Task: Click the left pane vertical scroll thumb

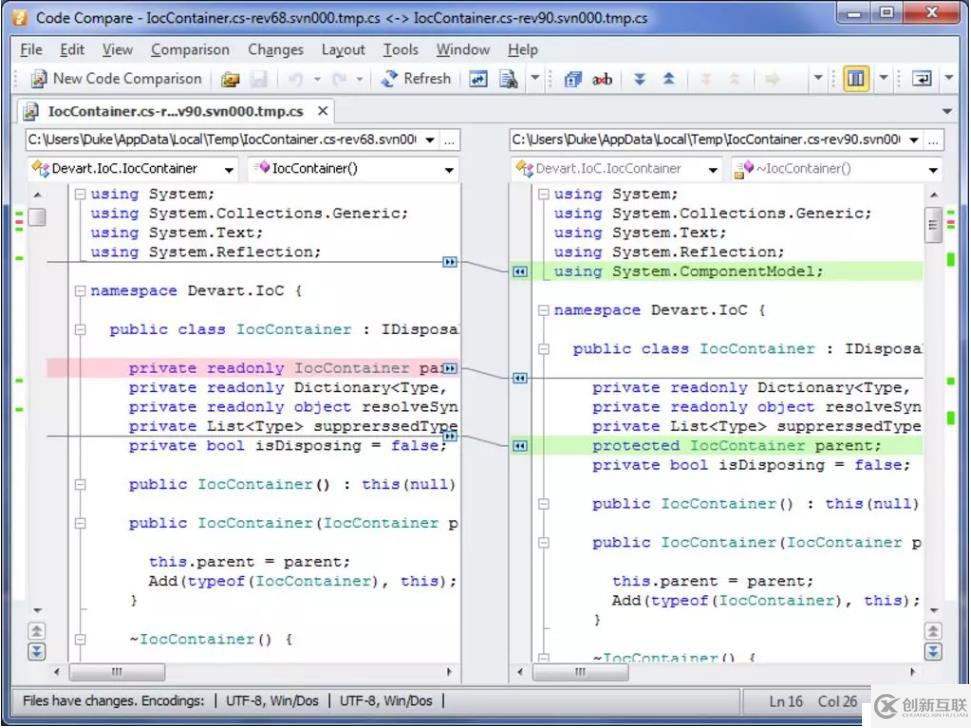Action: pyautogui.click(x=37, y=217)
